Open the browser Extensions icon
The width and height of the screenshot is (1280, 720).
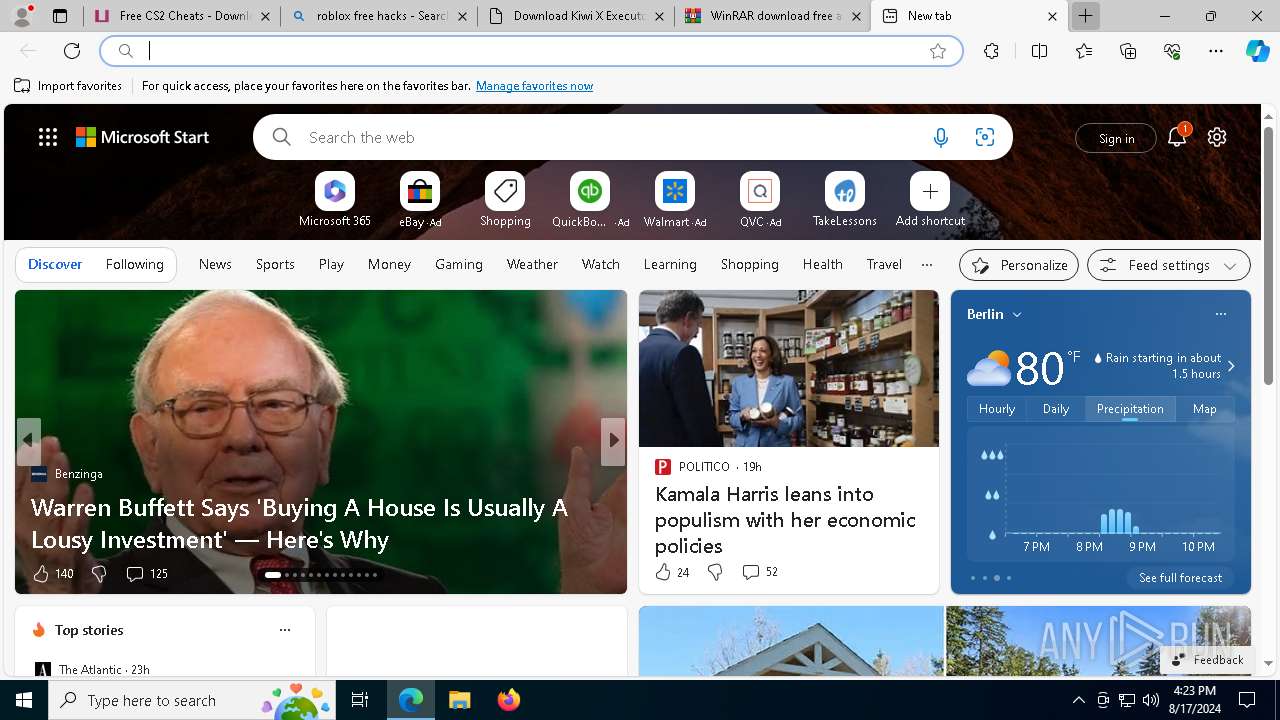pyautogui.click(x=991, y=51)
